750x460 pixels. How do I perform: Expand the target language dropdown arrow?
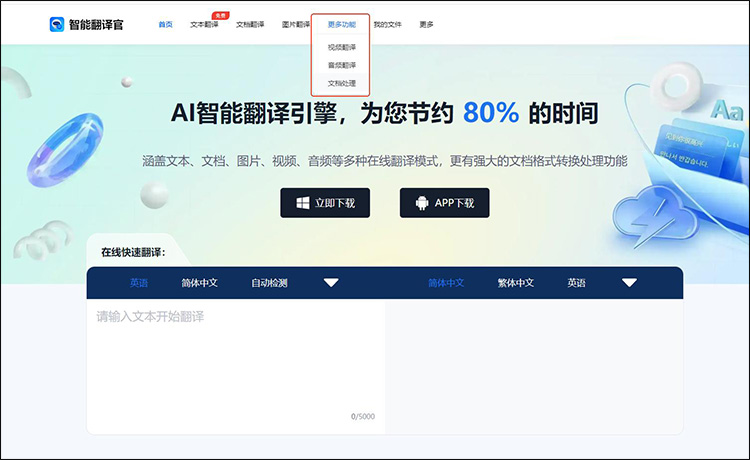click(629, 283)
